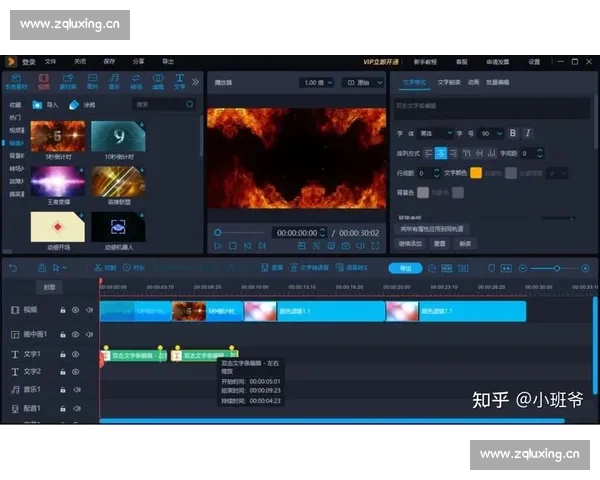Toggle lock on the 音乐1 track

pos(63,390)
